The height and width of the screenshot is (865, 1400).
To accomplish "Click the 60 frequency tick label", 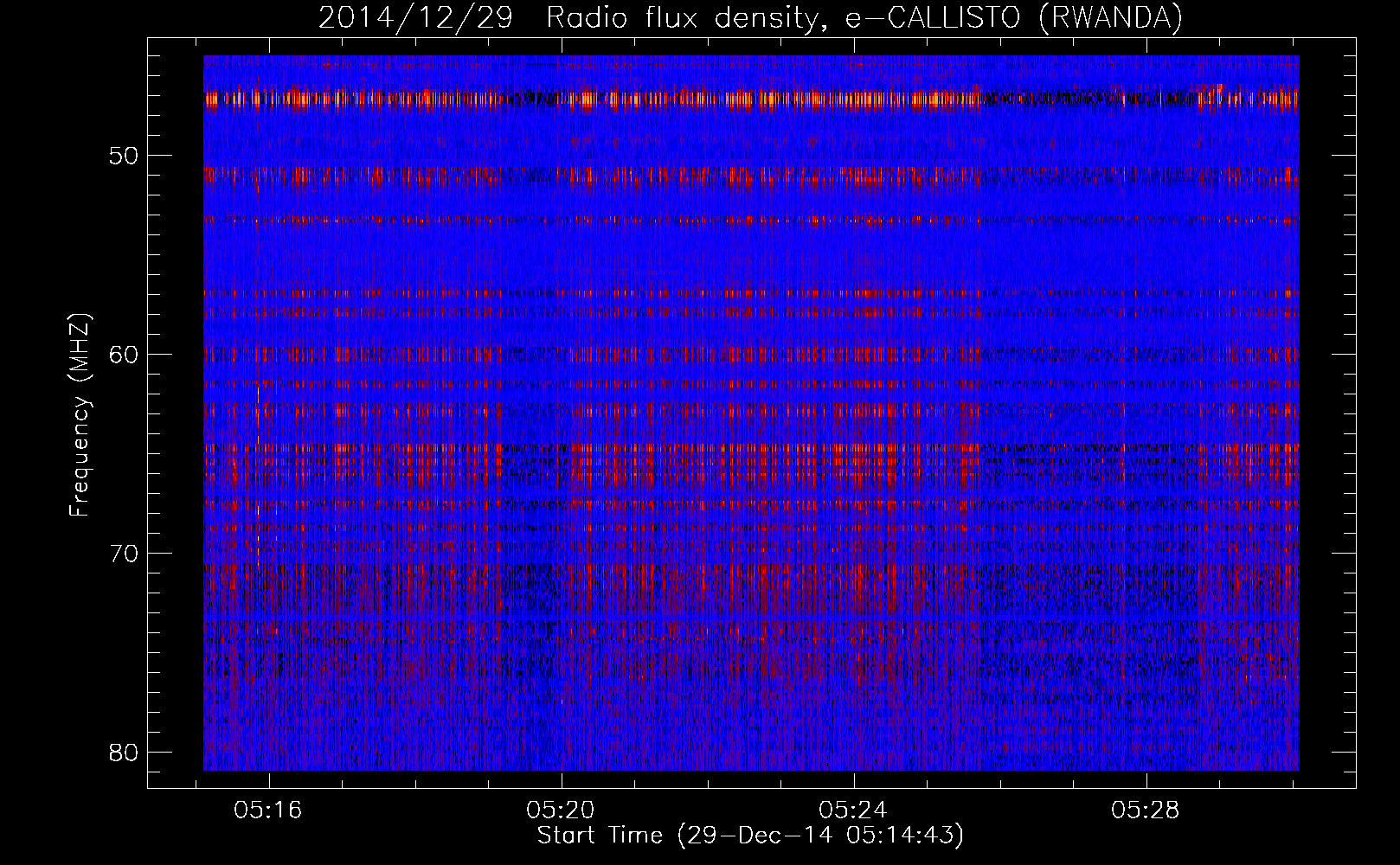I will (124, 354).
